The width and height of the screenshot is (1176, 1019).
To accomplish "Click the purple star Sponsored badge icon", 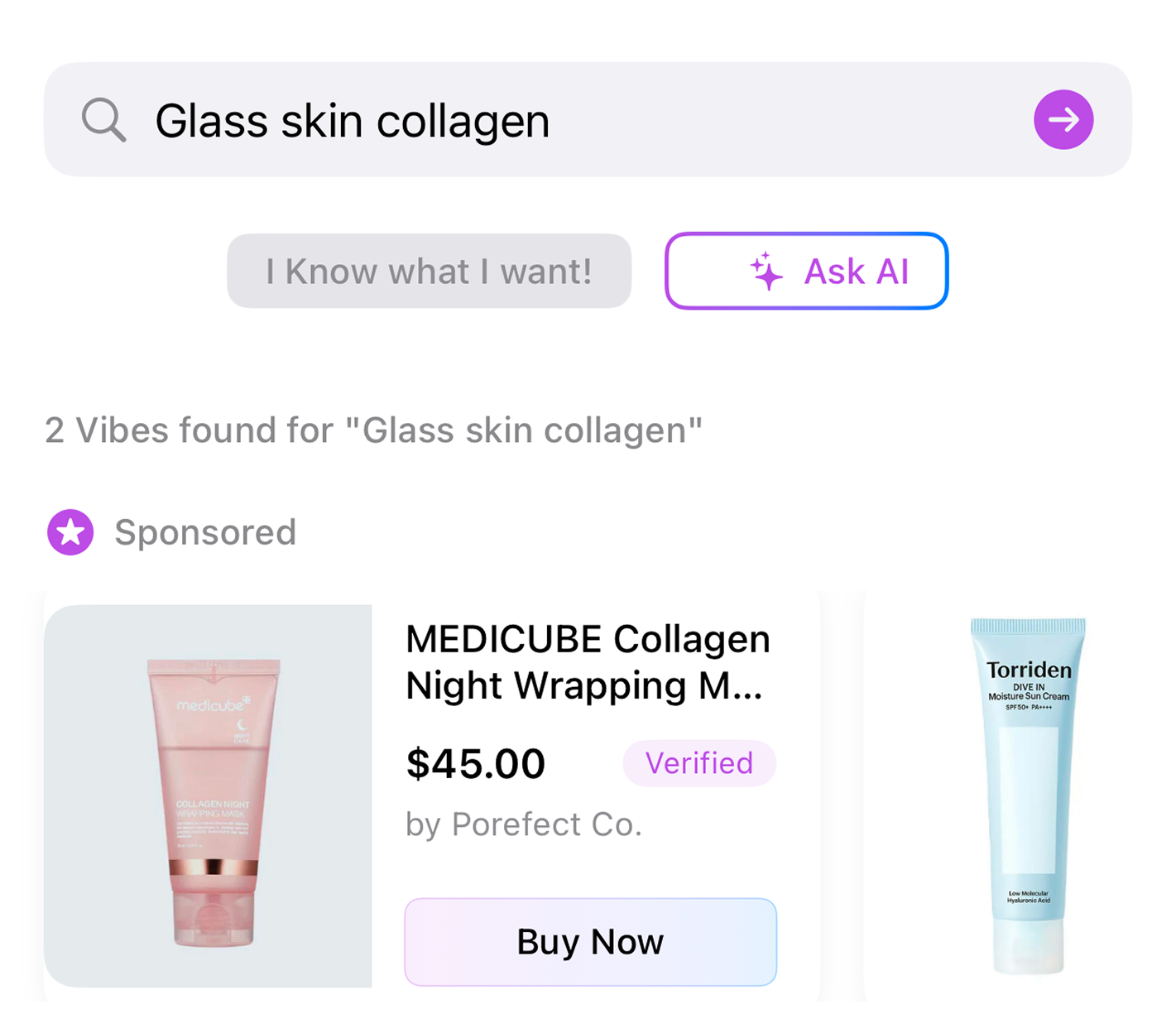I will coord(70,532).
